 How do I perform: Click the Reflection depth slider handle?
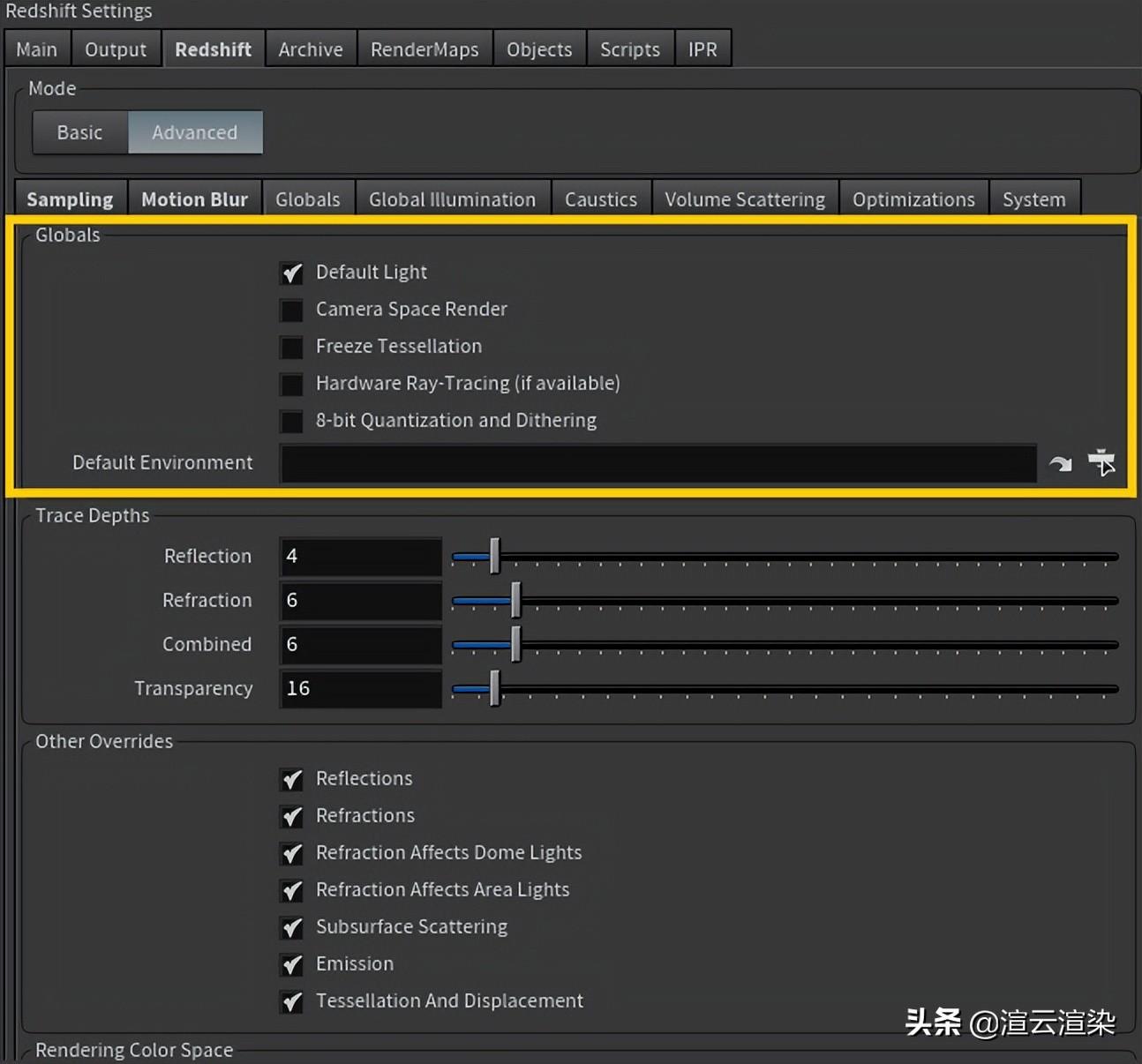pos(495,556)
